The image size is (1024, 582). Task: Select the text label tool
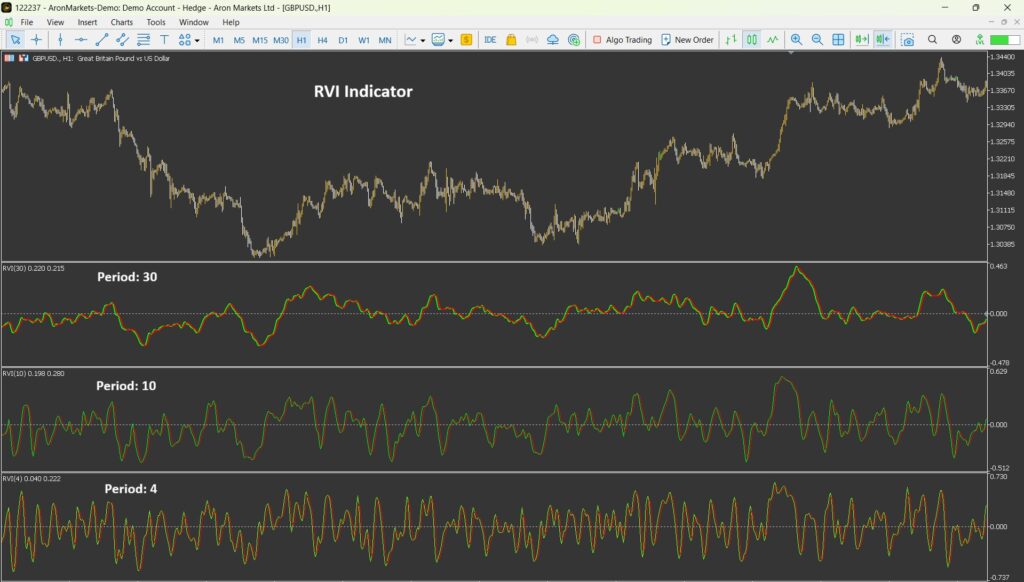pyautogui.click(x=164, y=40)
